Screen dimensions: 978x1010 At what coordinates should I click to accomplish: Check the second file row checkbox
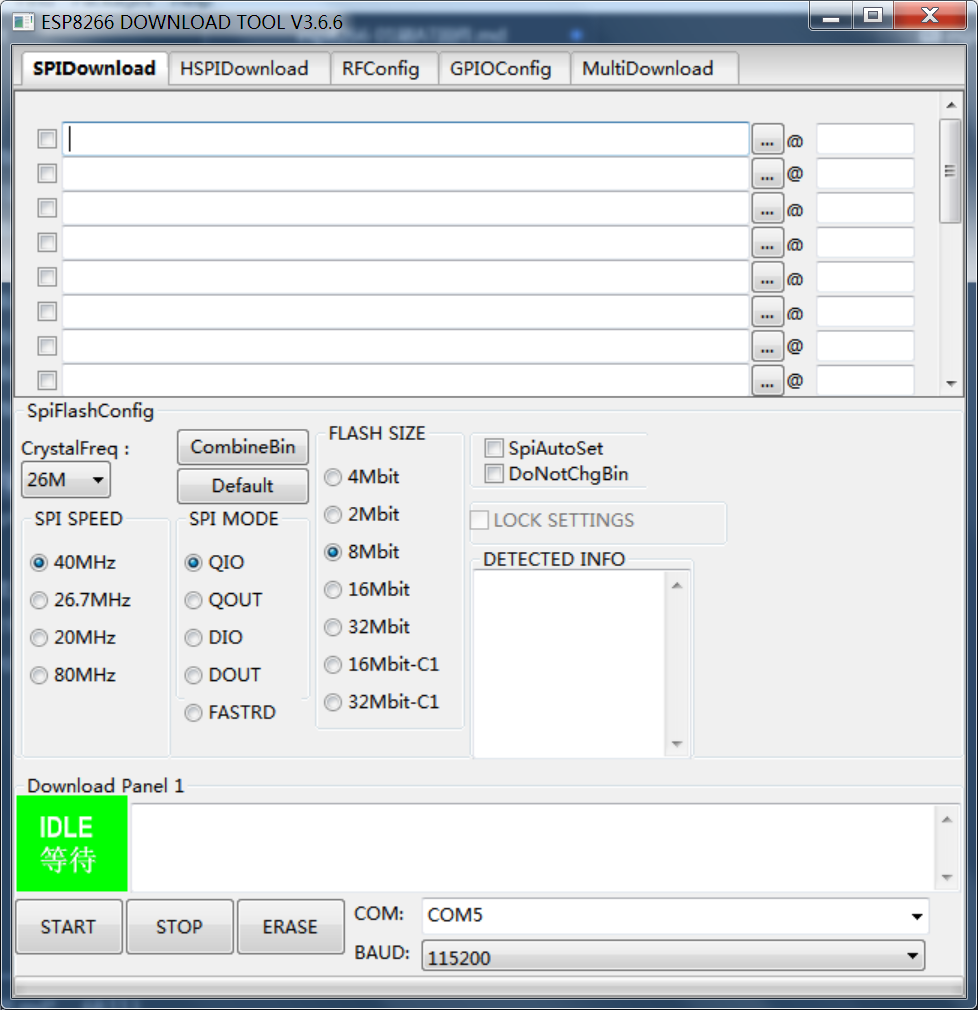(47, 173)
